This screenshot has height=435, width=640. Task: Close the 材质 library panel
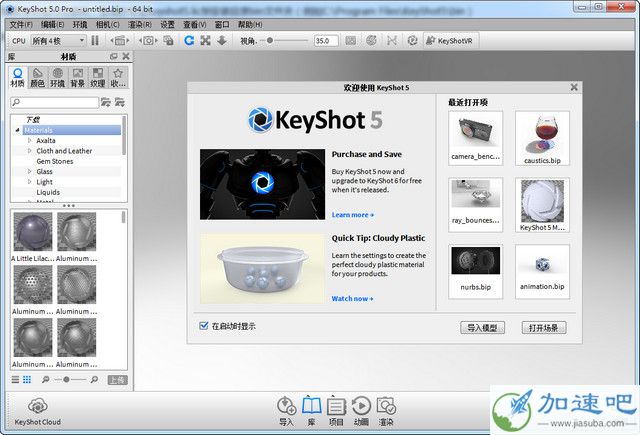click(126, 56)
